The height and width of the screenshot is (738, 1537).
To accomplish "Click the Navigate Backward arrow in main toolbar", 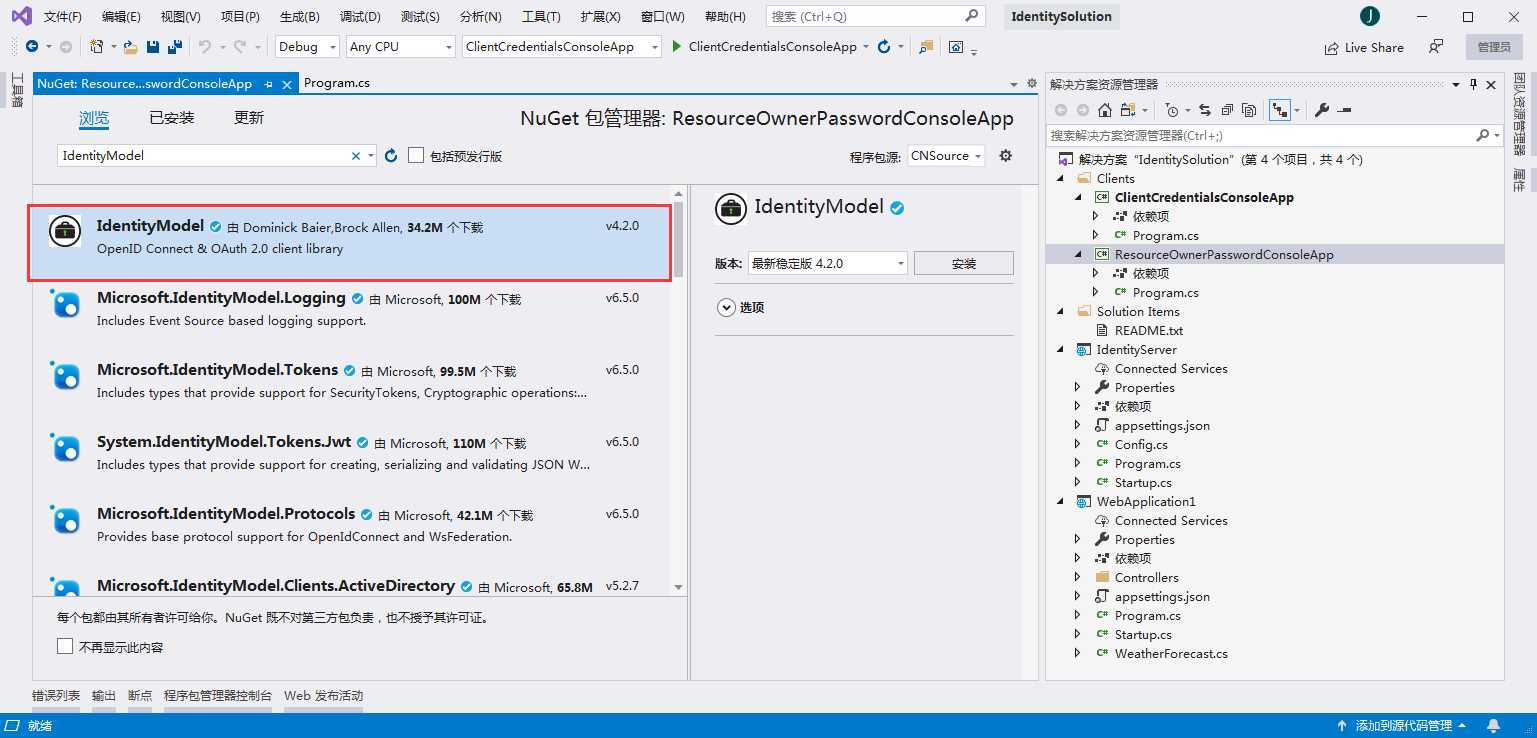I will point(32,47).
